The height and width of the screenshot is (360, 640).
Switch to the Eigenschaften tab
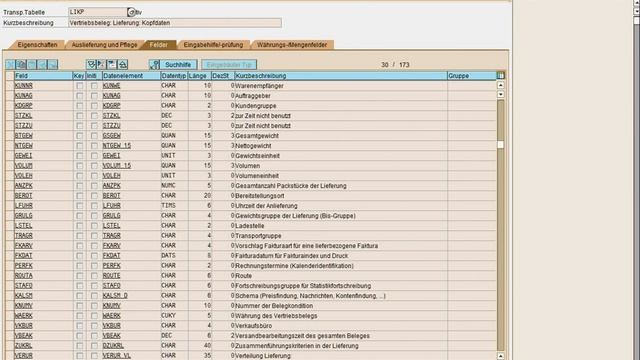[37, 45]
